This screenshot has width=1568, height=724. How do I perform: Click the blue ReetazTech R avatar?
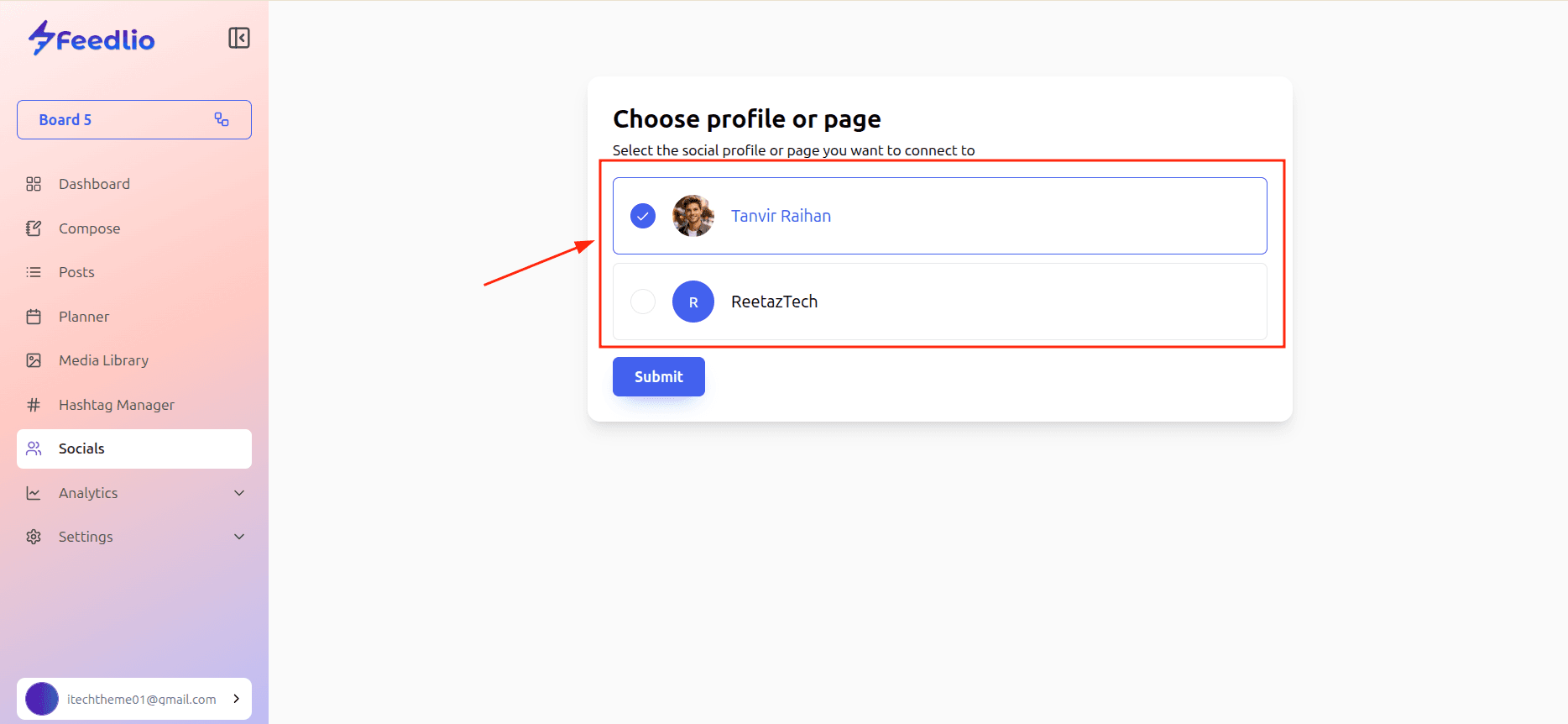coord(693,302)
